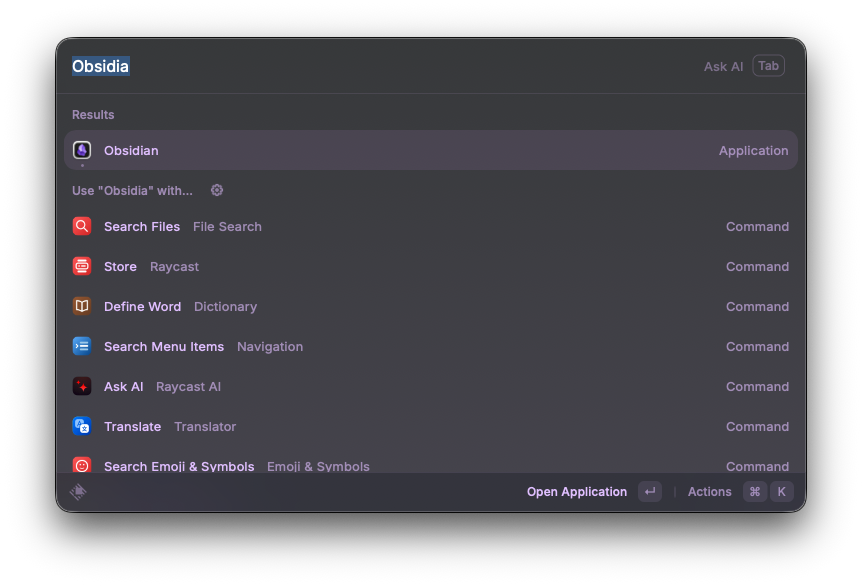Click the Translate icon
This screenshot has width=862, height=586.
point(82,427)
